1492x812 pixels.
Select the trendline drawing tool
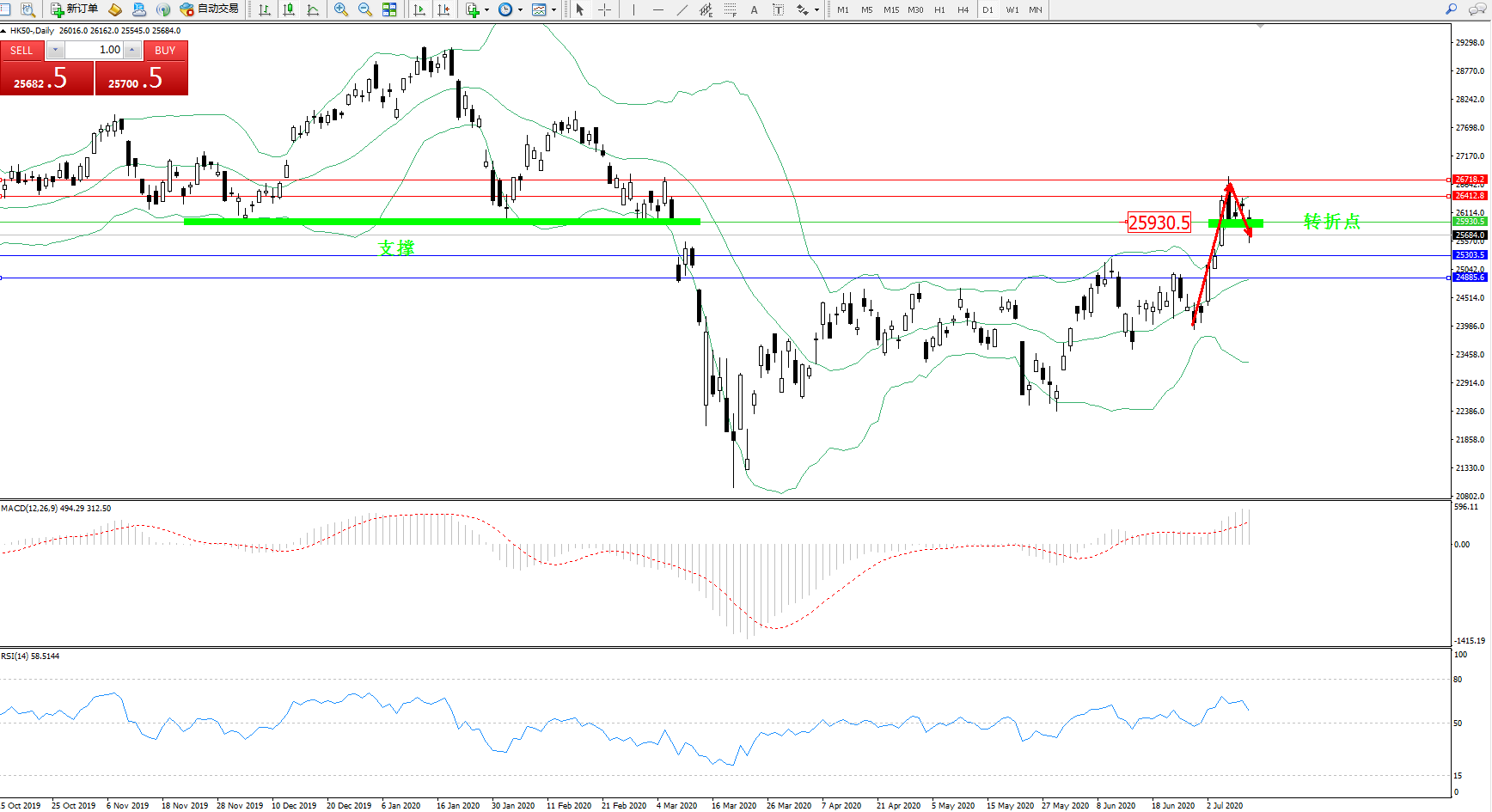pyautogui.click(x=682, y=9)
